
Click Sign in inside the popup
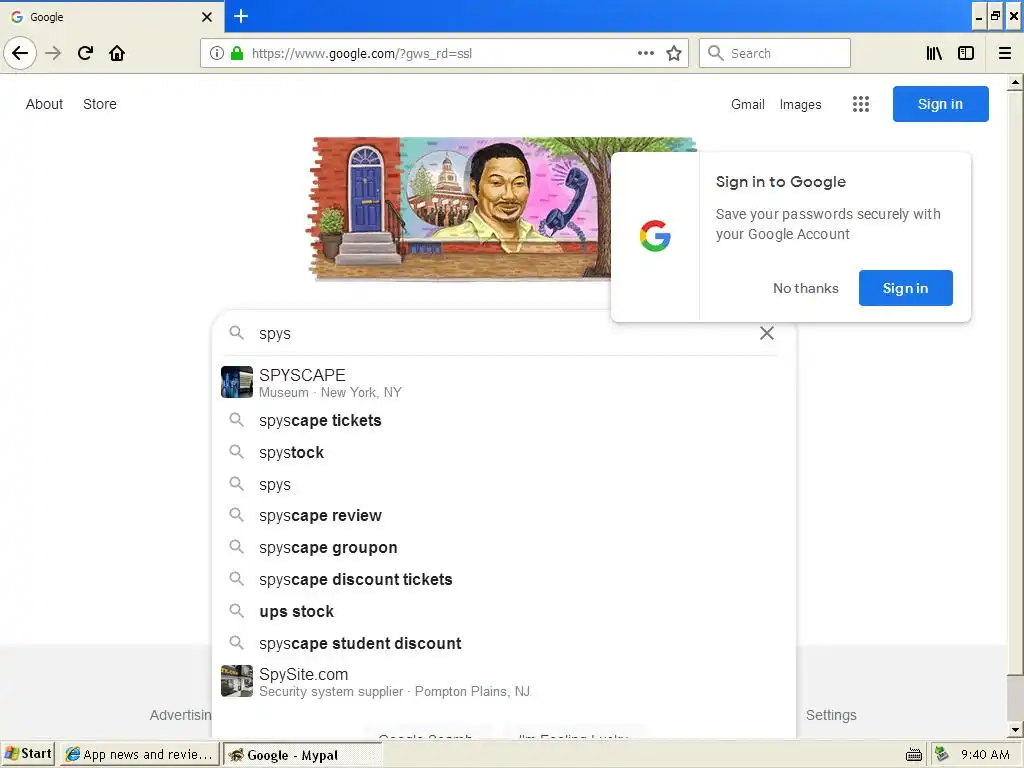pyautogui.click(x=905, y=288)
